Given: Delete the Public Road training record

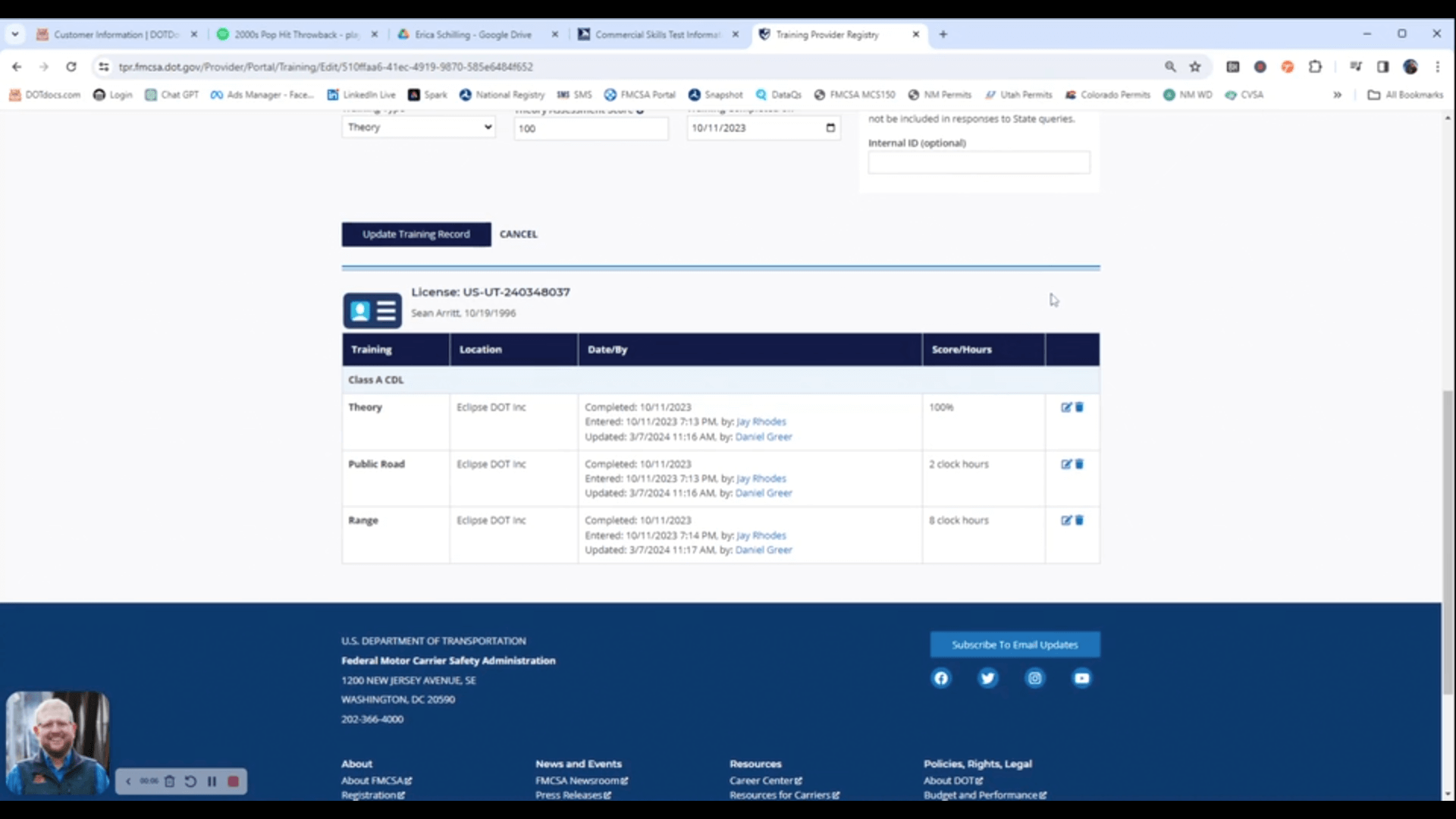Looking at the screenshot, I should click(1079, 464).
